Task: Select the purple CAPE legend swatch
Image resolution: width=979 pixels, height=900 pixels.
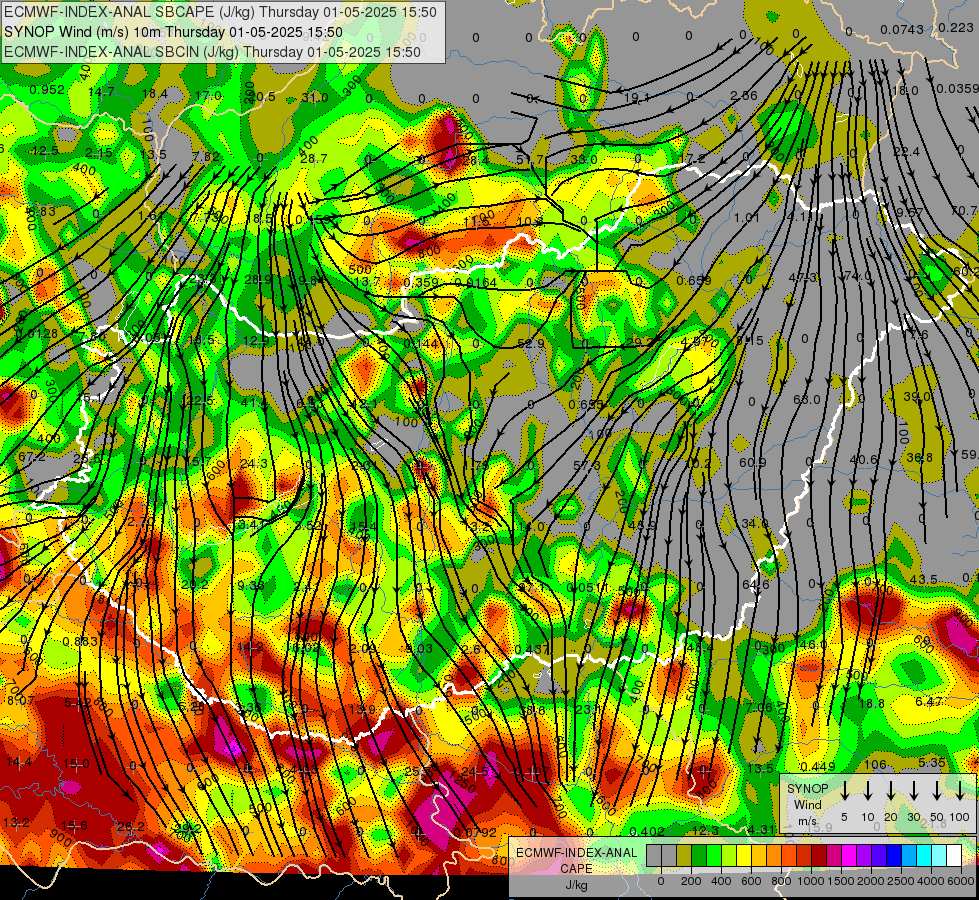Action: coord(863,855)
